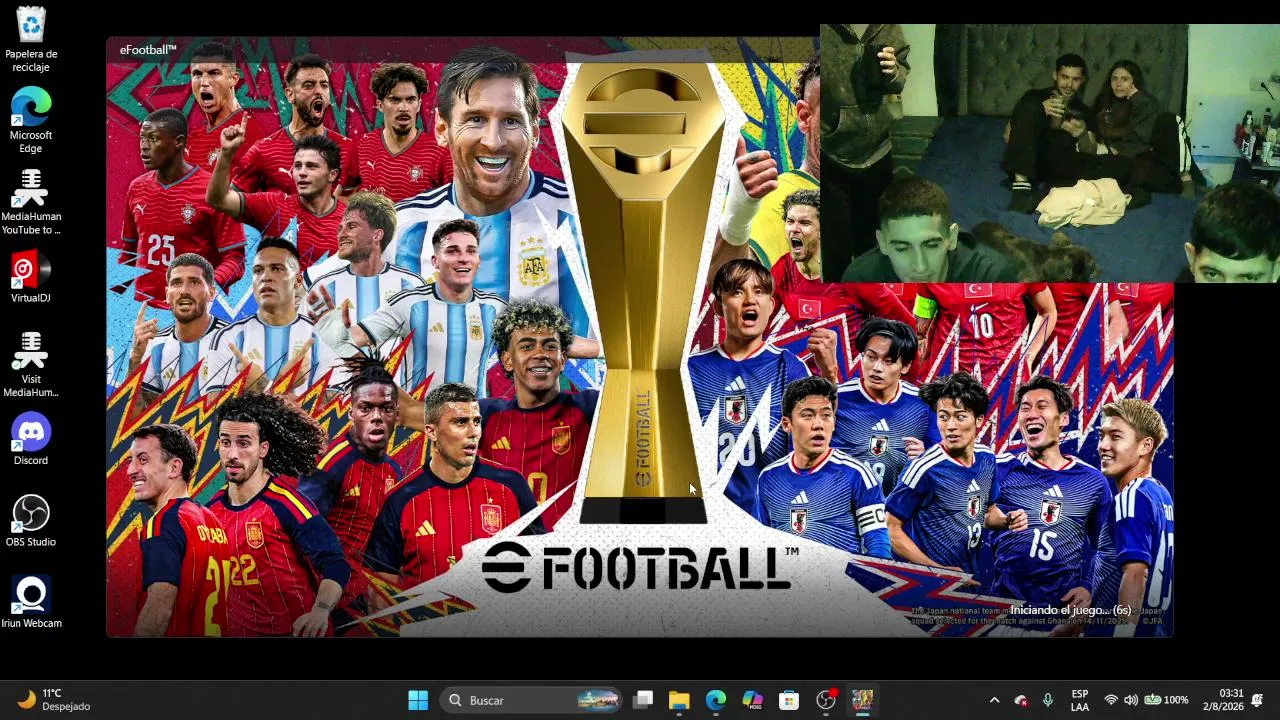Show hidden system tray icons
This screenshot has height=720, width=1280.
tap(994, 700)
